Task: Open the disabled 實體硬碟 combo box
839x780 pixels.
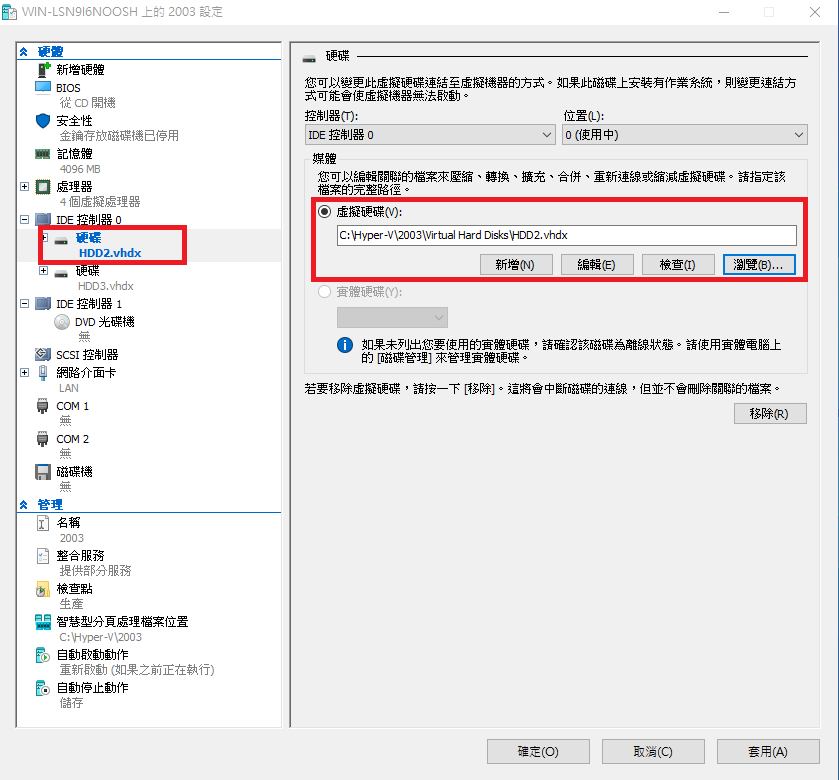Action: point(392,317)
